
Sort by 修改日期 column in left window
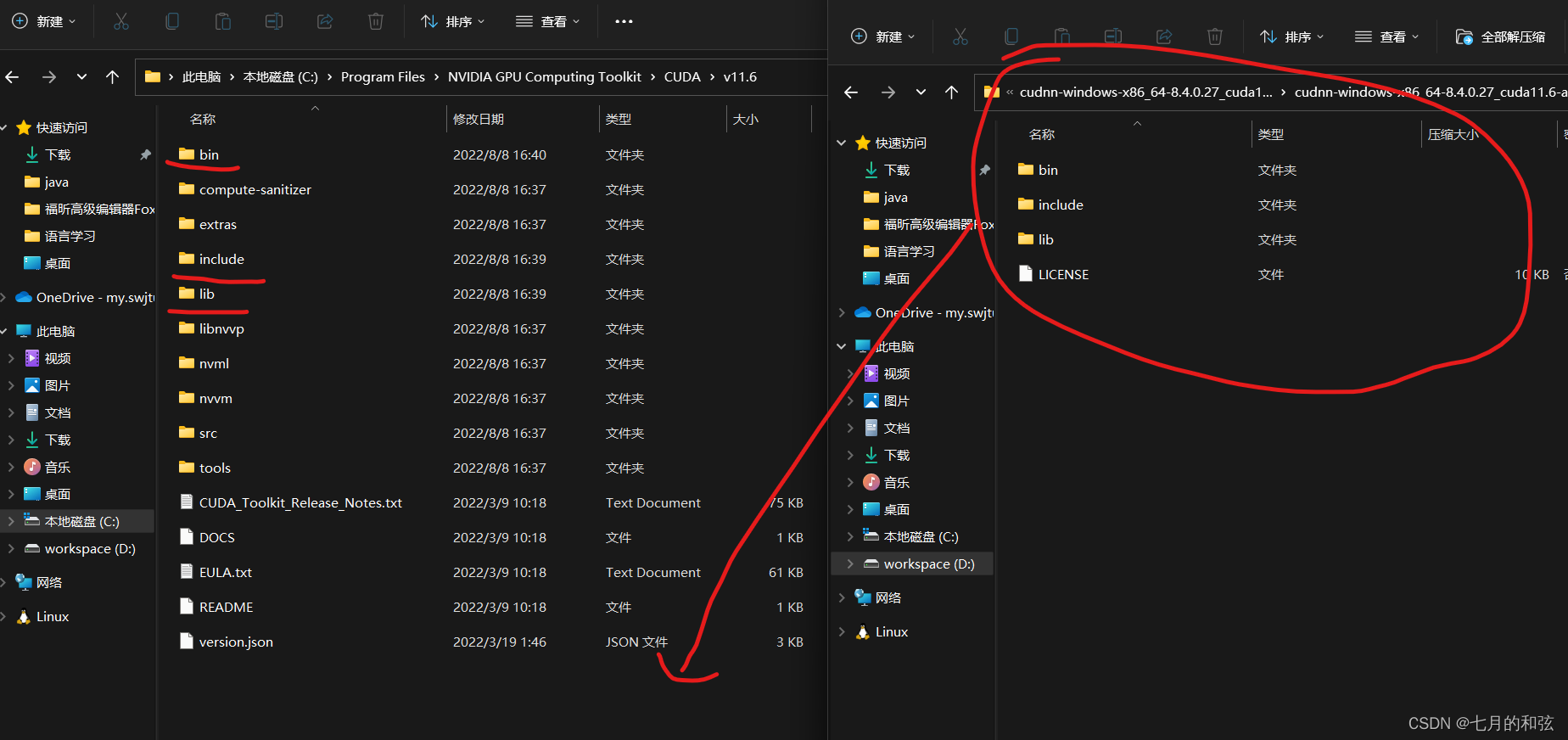coord(479,119)
